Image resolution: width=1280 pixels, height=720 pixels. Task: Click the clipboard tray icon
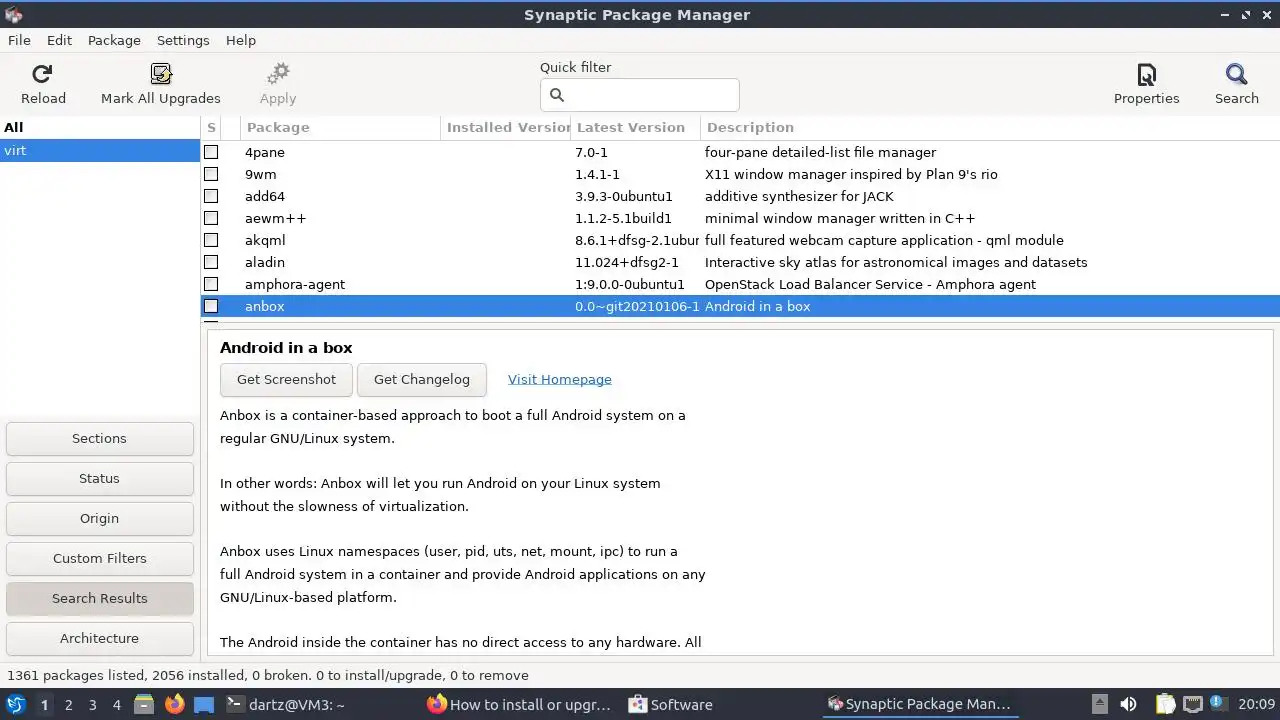coord(1166,704)
